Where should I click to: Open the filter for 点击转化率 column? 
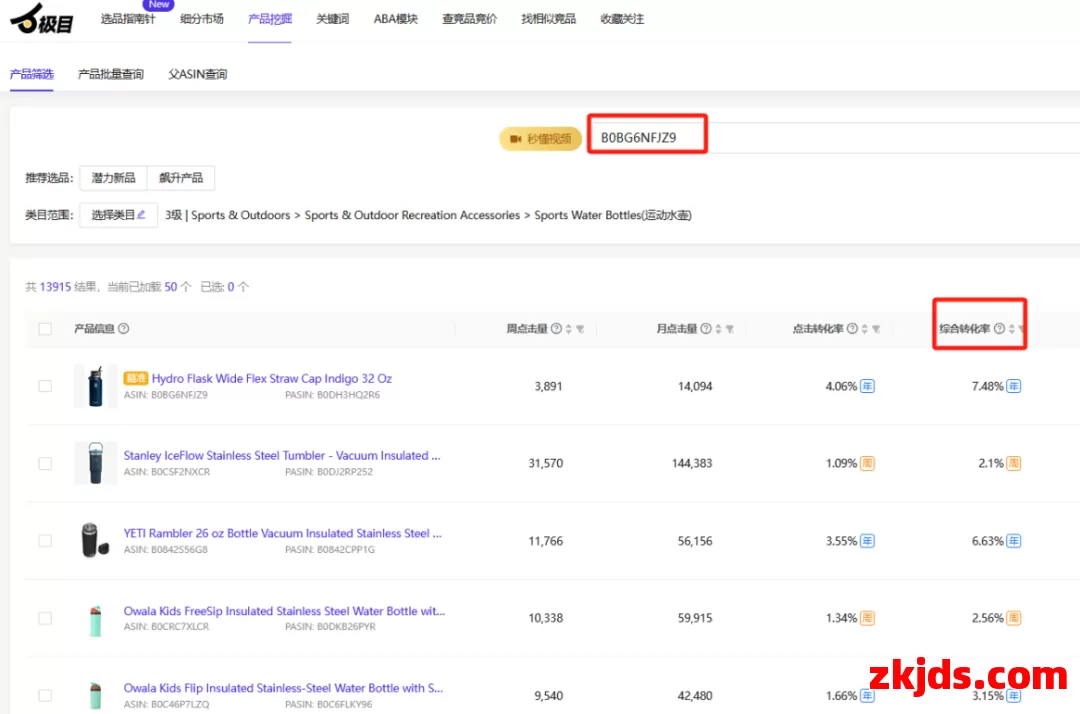876,329
